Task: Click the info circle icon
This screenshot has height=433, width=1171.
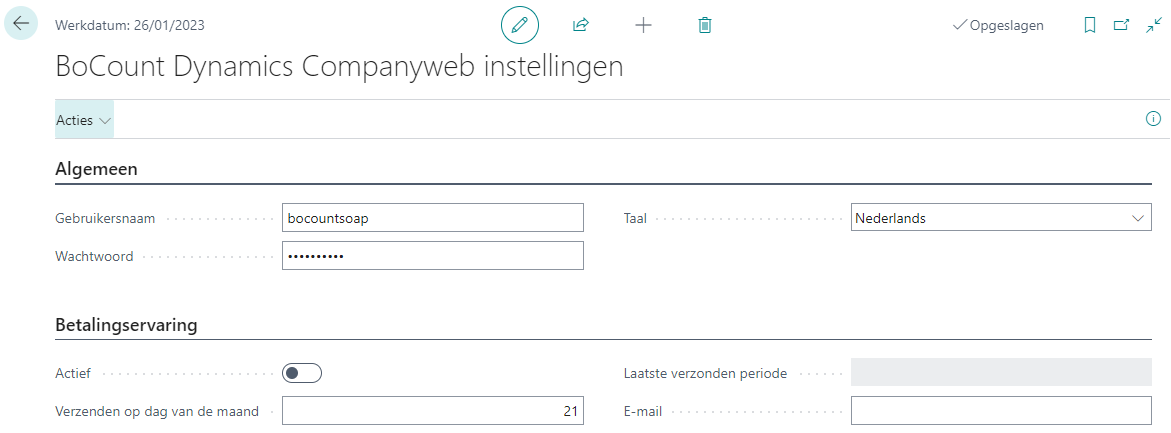Action: click(x=1153, y=119)
